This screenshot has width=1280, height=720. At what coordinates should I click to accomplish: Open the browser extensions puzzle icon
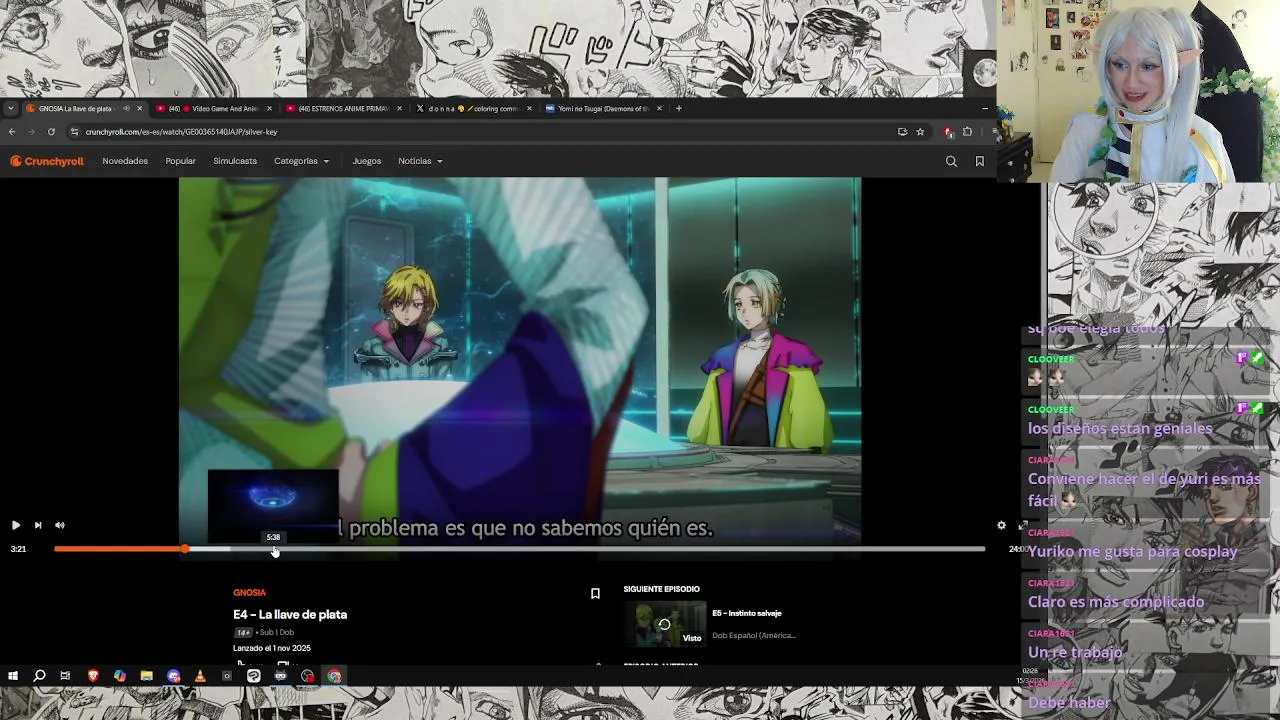tap(967, 132)
